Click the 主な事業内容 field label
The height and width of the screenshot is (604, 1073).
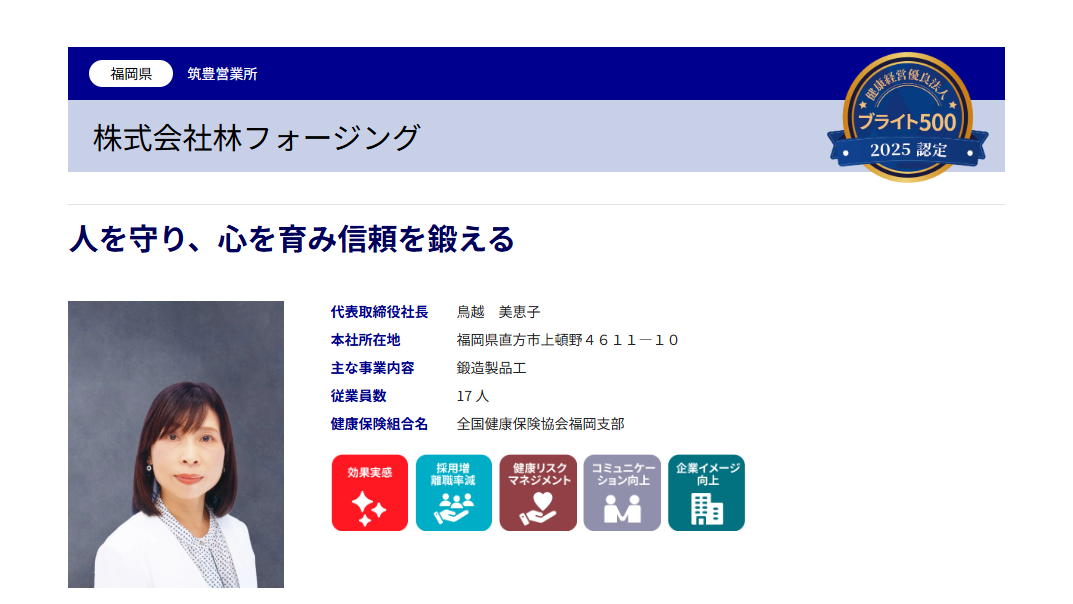(372, 368)
